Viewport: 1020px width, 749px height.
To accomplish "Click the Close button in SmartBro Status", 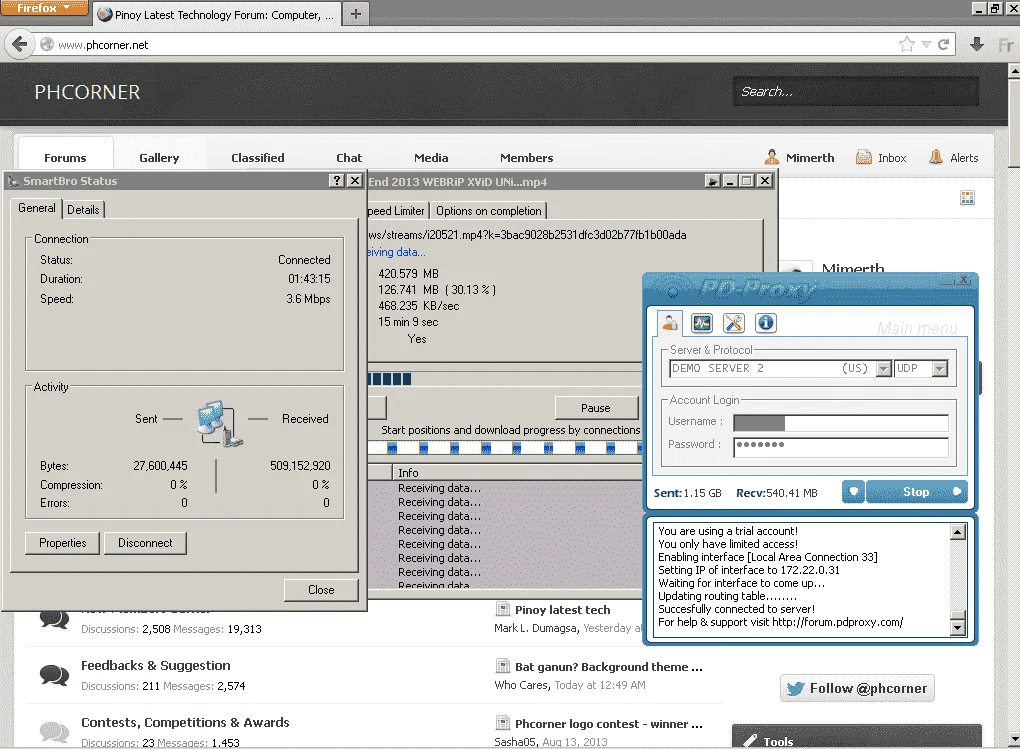I will [321, 590].
